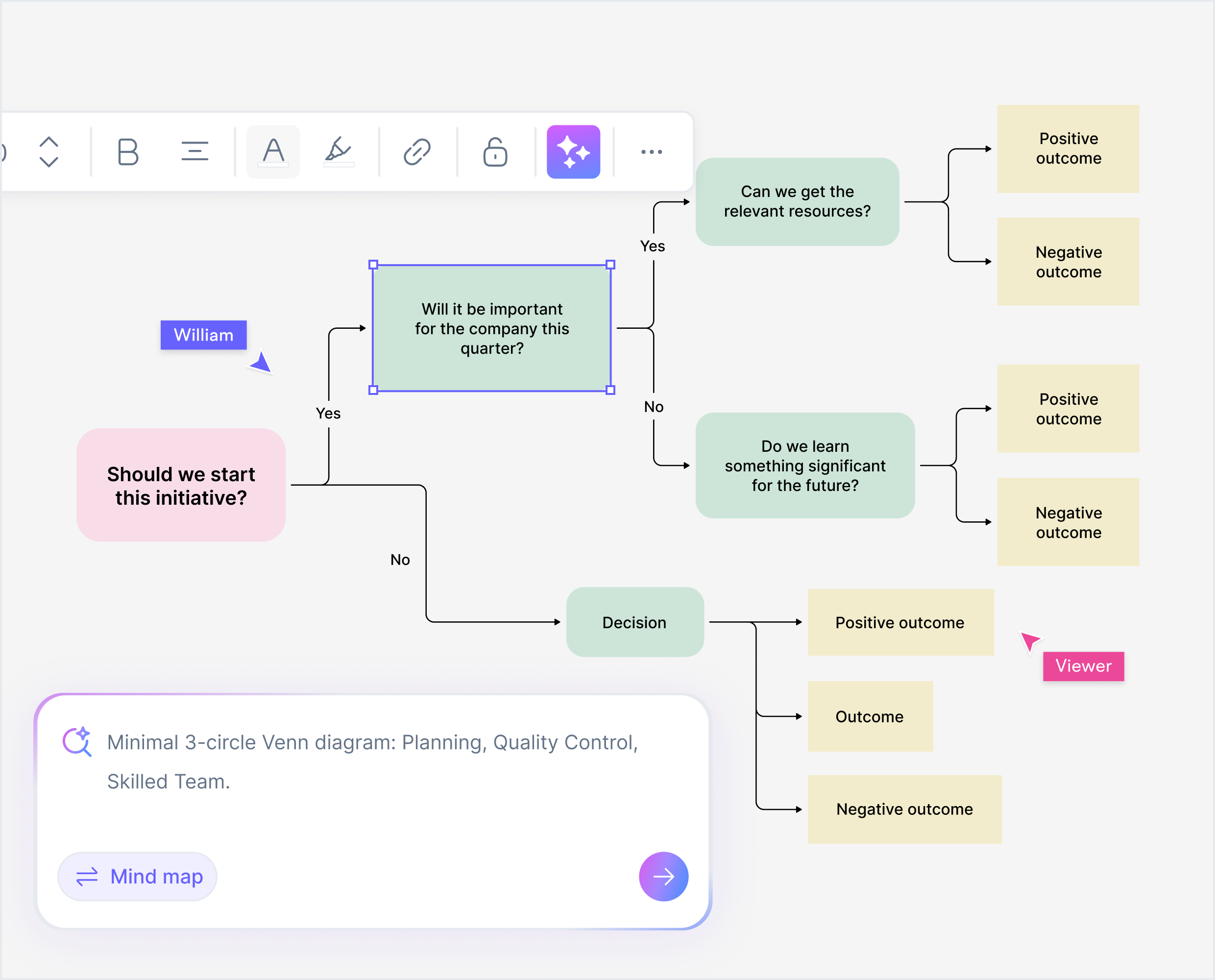Click the AI search sparkle icon in prompt
Image resolution: width=1215 pixels, height=980 pixels.
[77, 741]
